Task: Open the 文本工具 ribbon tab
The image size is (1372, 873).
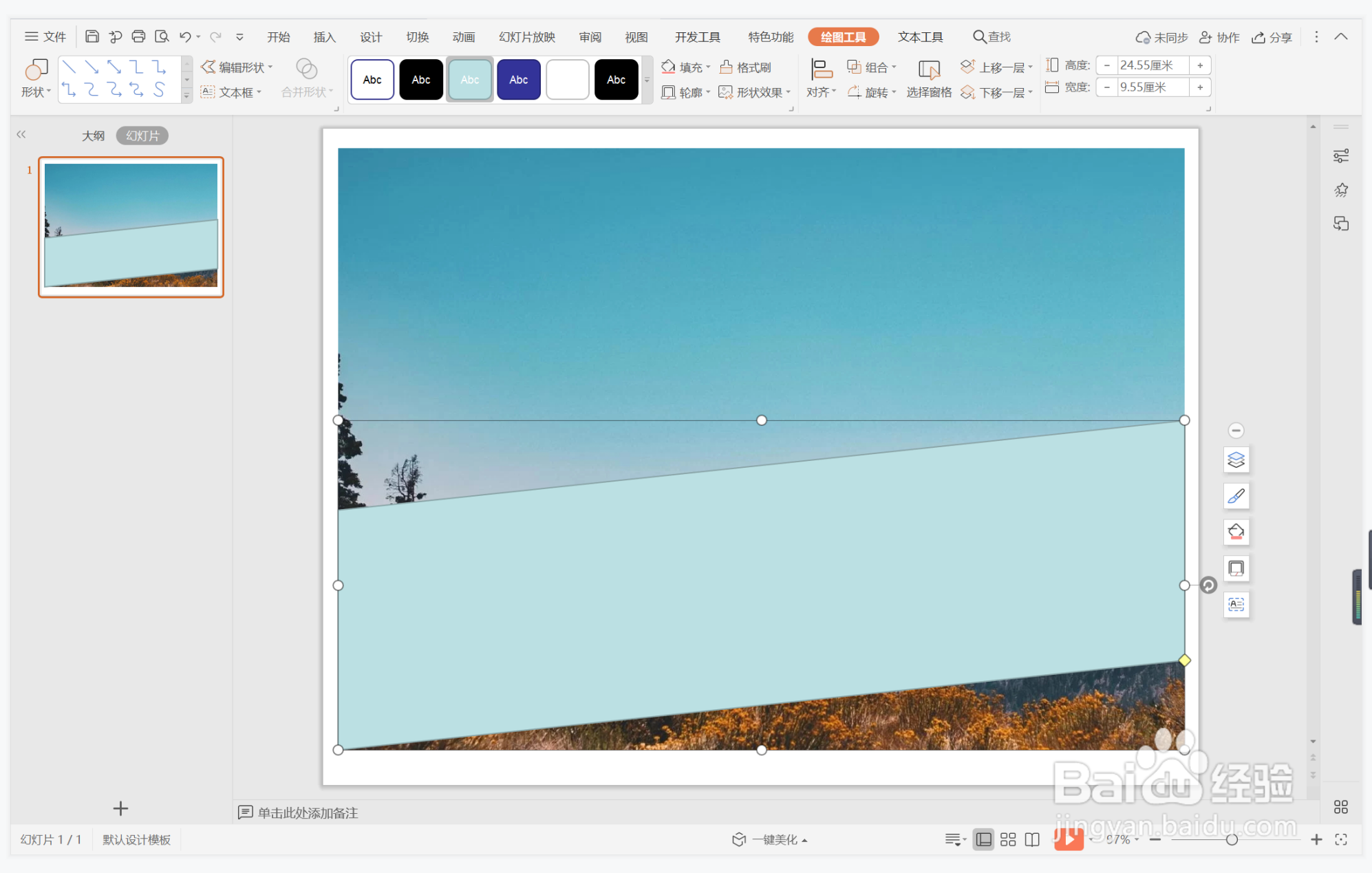Action: (x=920, y=37)
